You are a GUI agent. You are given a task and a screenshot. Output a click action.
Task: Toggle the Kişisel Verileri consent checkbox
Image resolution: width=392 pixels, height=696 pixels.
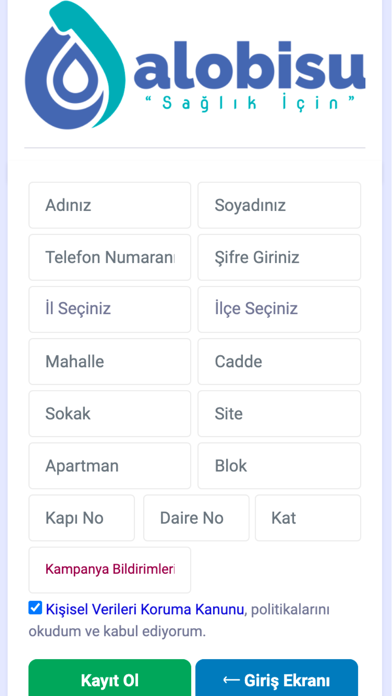35,608
